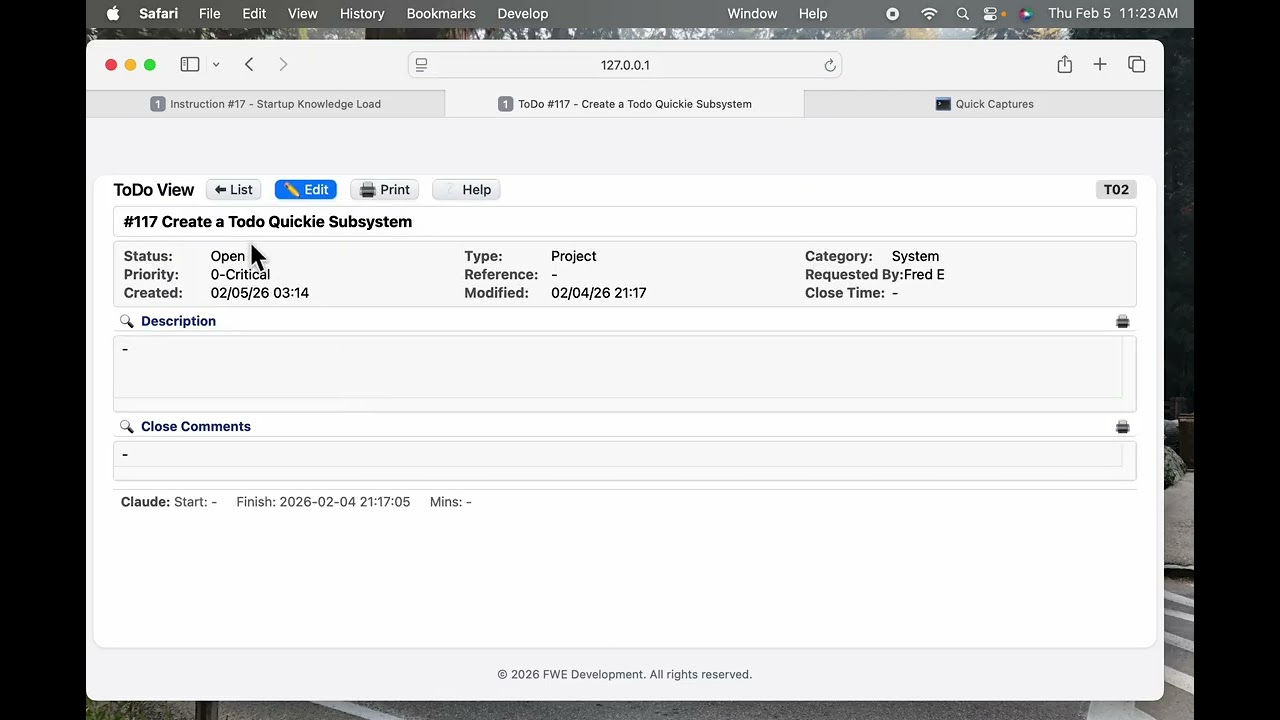Click the ToDo View heading

coord(154,190)
